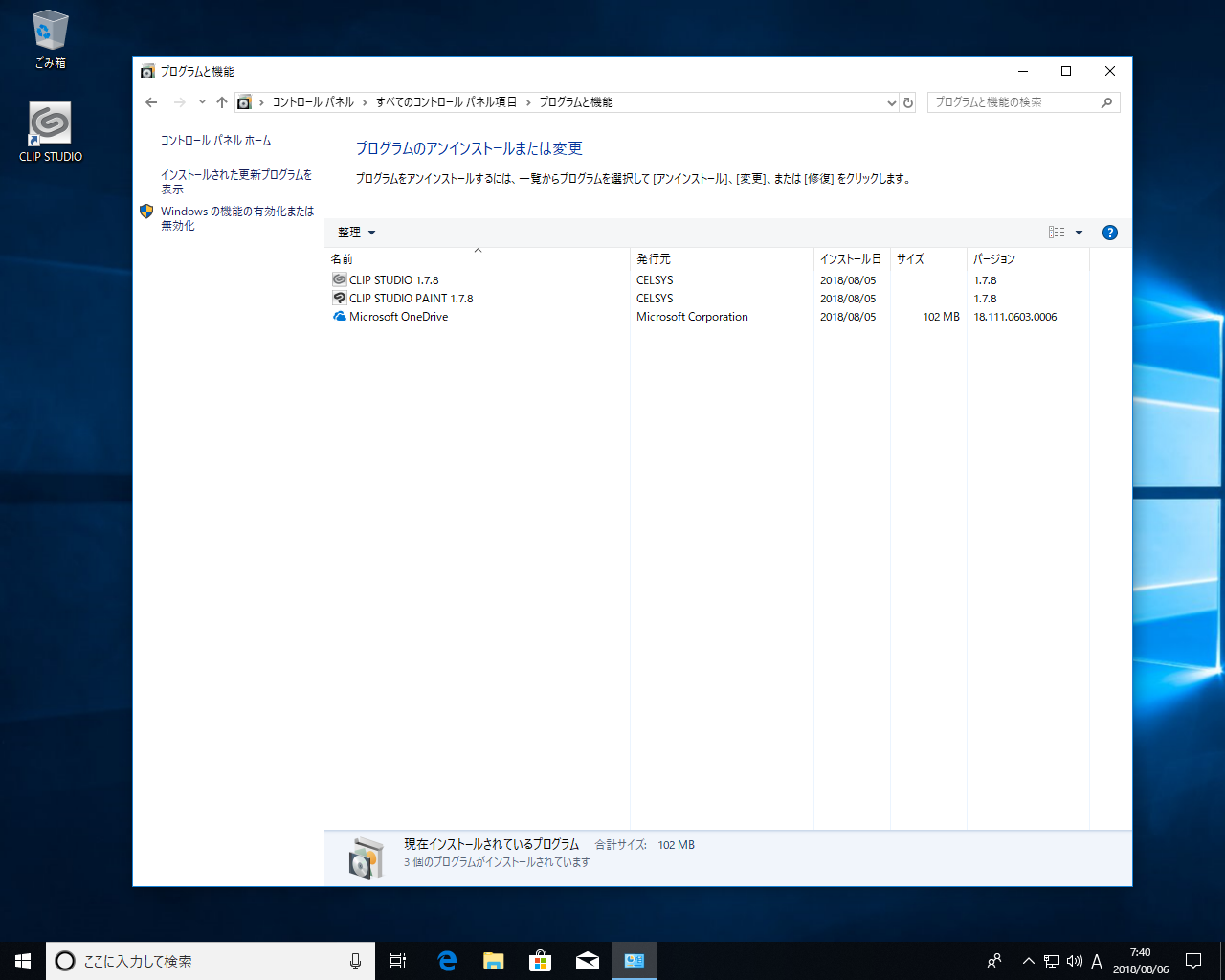Click the blue help question mark icon
Viewport: 1225px width, 980px height.
click(x=1109, y=233)
